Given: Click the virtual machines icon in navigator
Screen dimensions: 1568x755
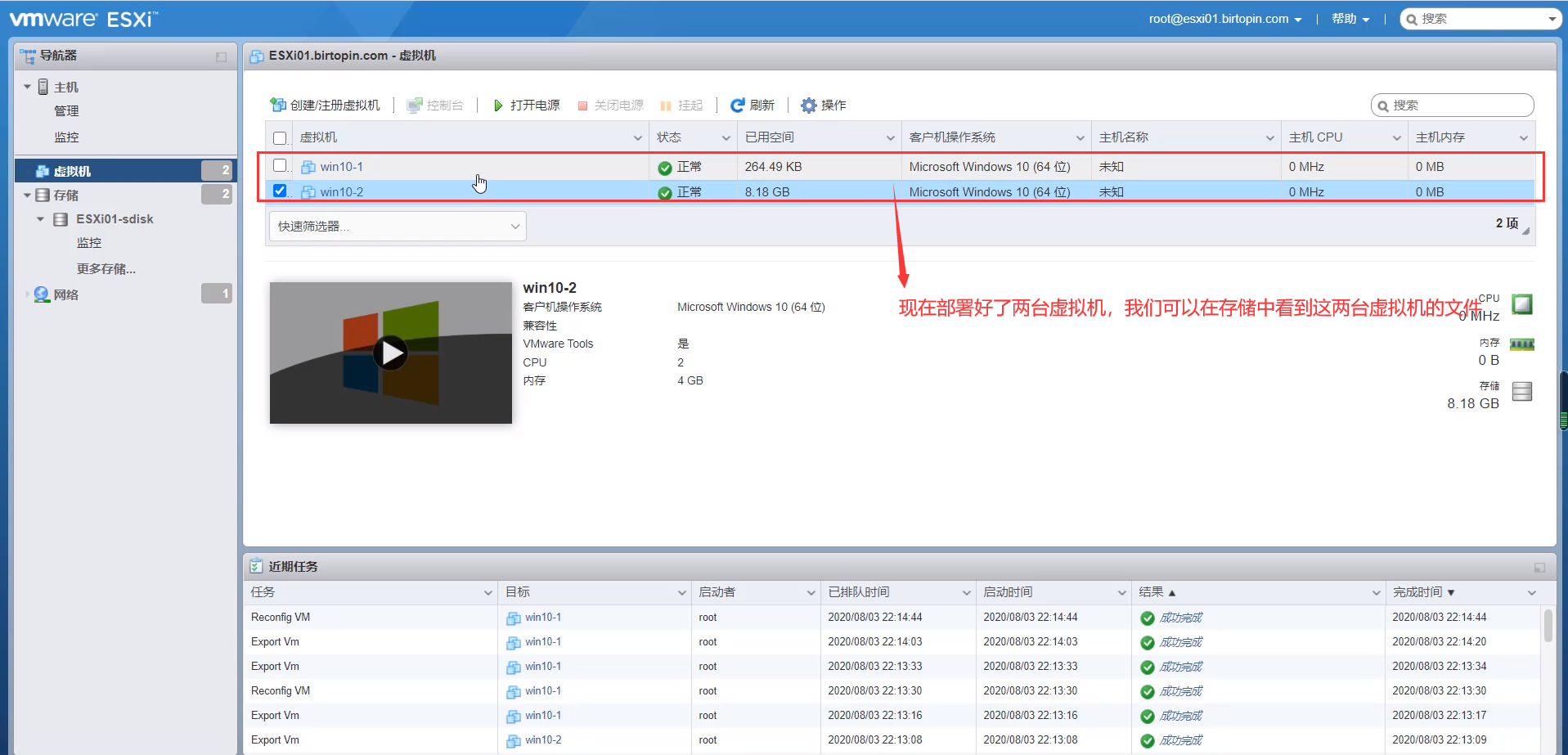Looking at the screenshot, I should click(43, 171).
